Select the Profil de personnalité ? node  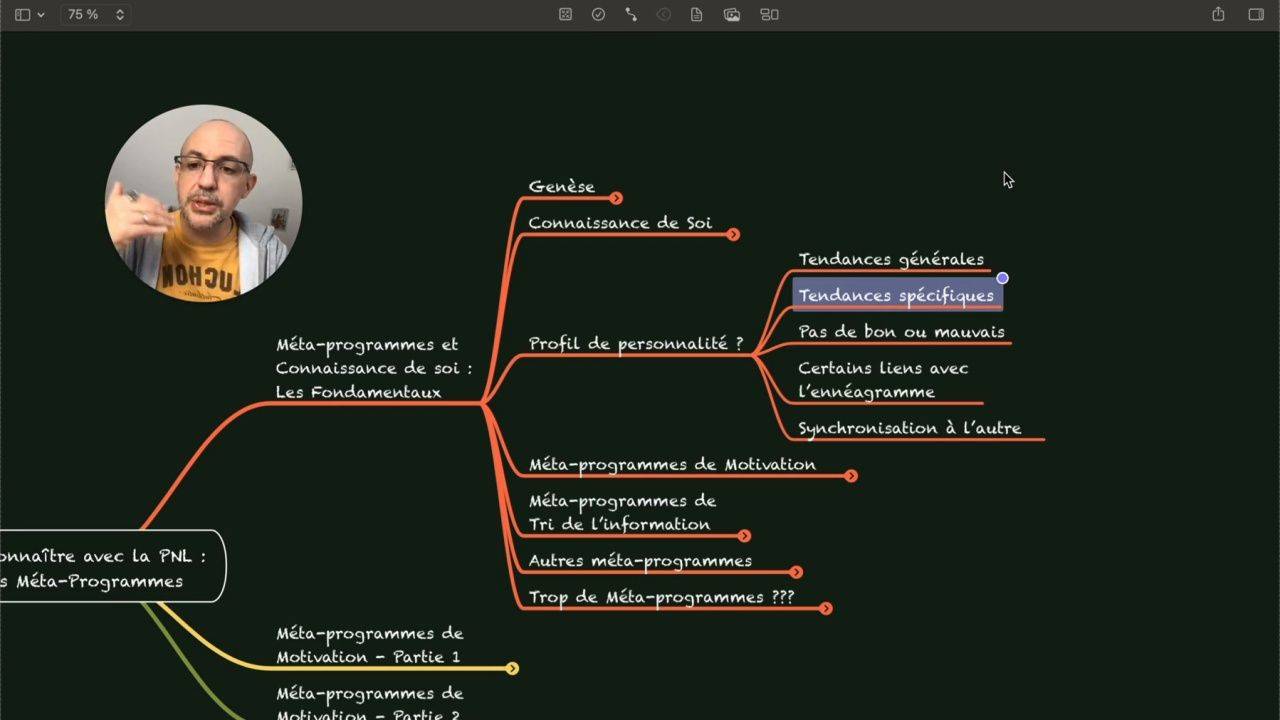636,343
